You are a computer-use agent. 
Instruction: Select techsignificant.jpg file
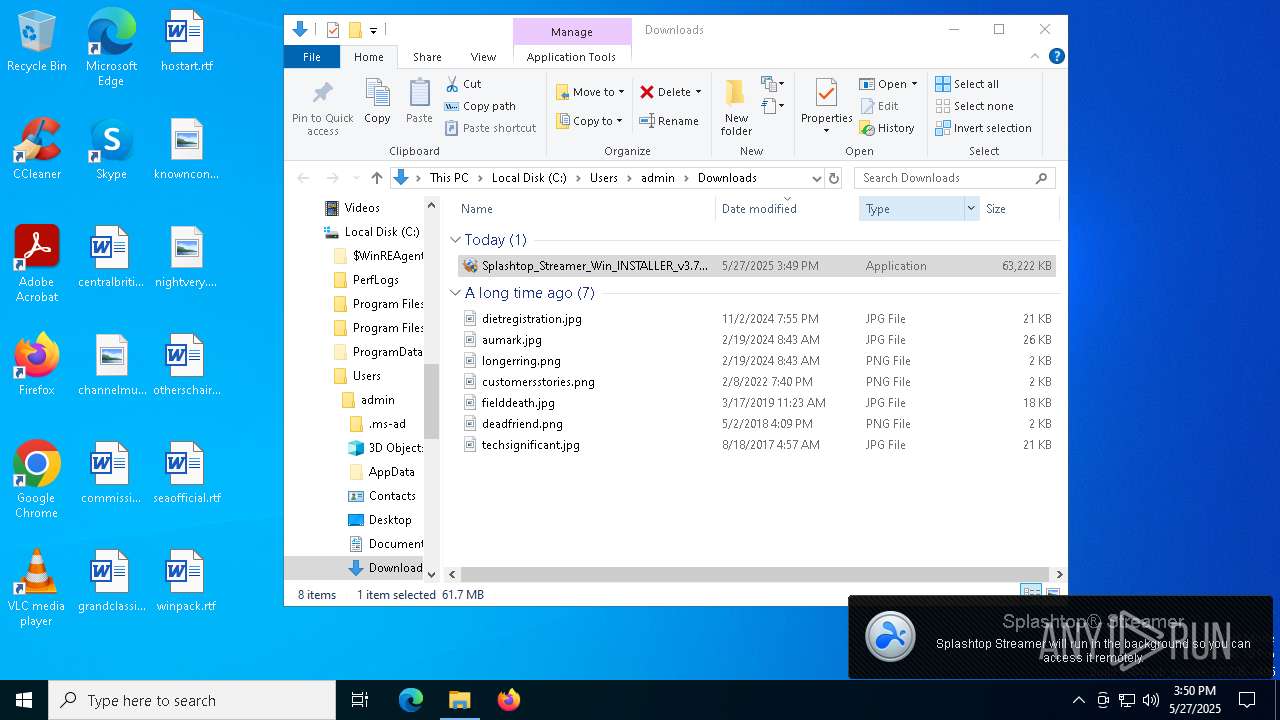757,445
